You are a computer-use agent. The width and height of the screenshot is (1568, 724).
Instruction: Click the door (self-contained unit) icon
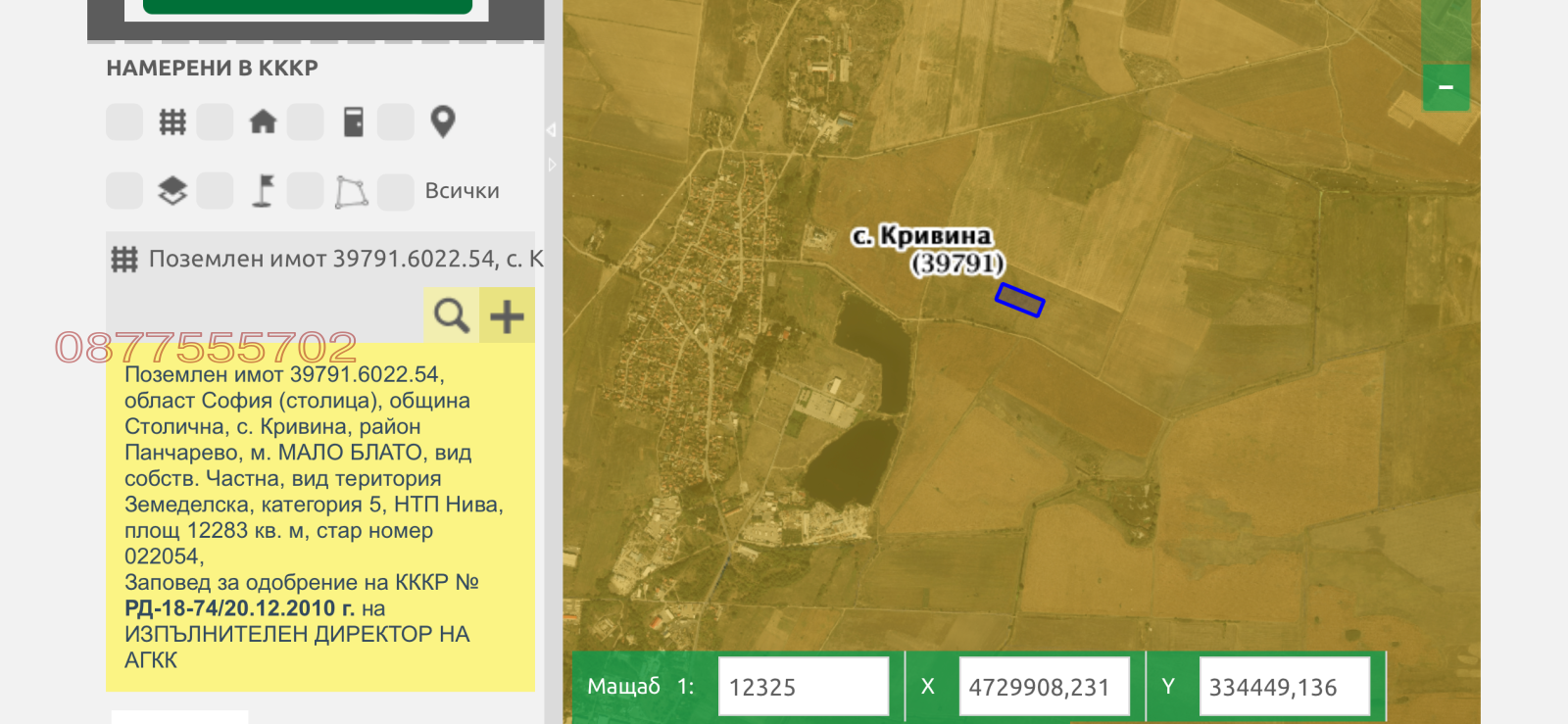[x=354, y=122]
